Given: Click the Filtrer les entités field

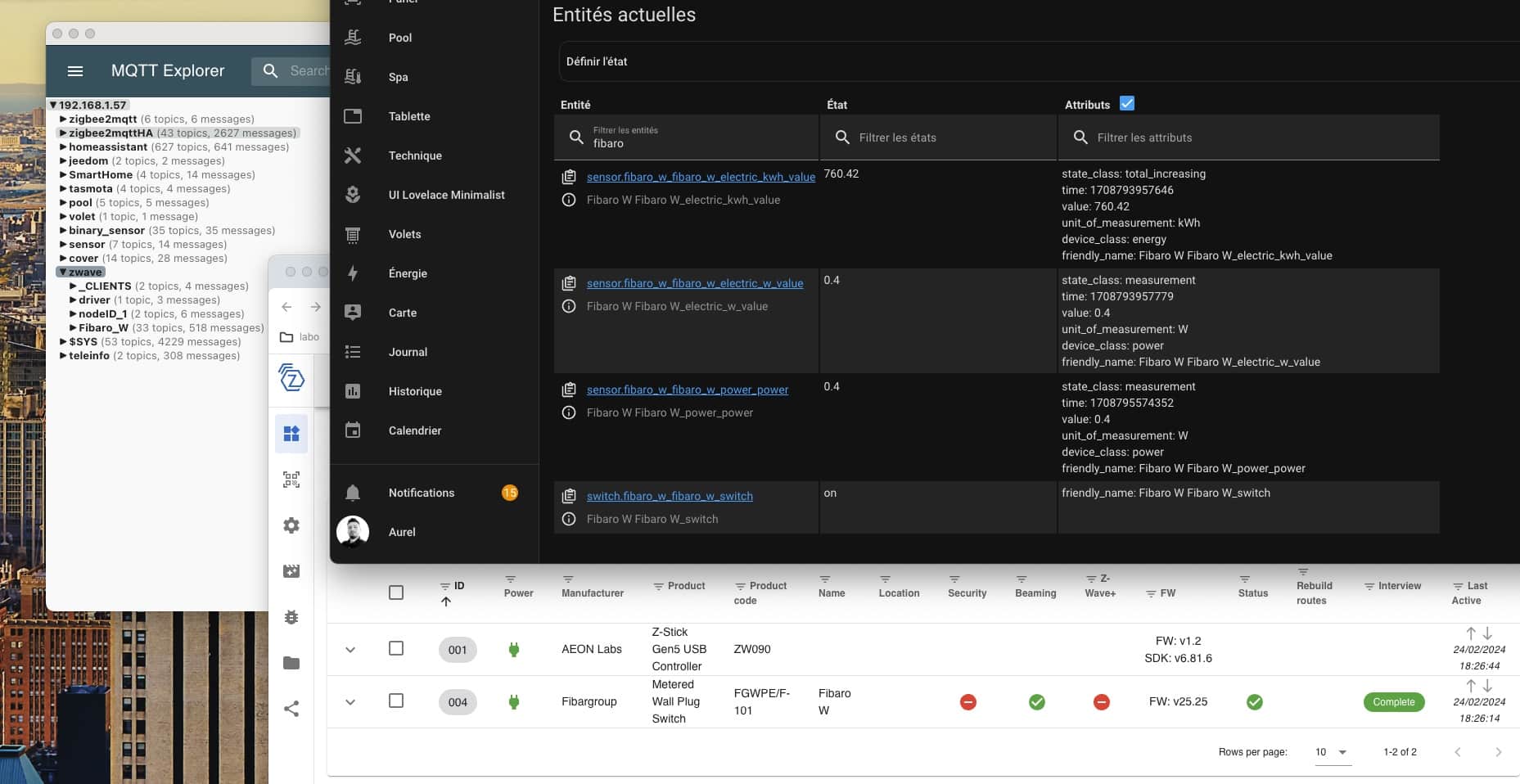Looking at the screenshot, I should [x=686, y=137].
